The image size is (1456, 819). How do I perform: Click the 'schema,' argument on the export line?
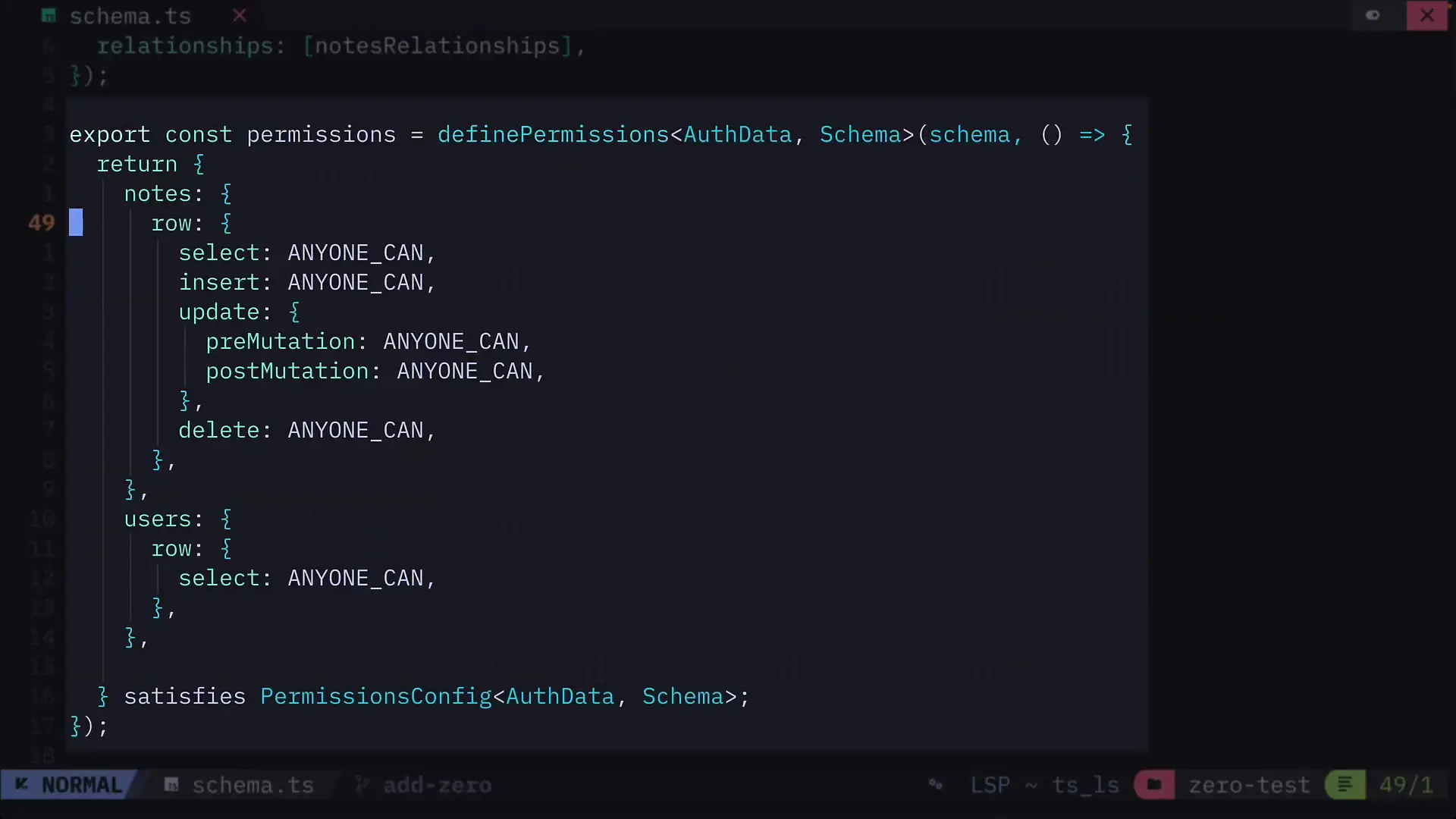[x=976, y=135]
